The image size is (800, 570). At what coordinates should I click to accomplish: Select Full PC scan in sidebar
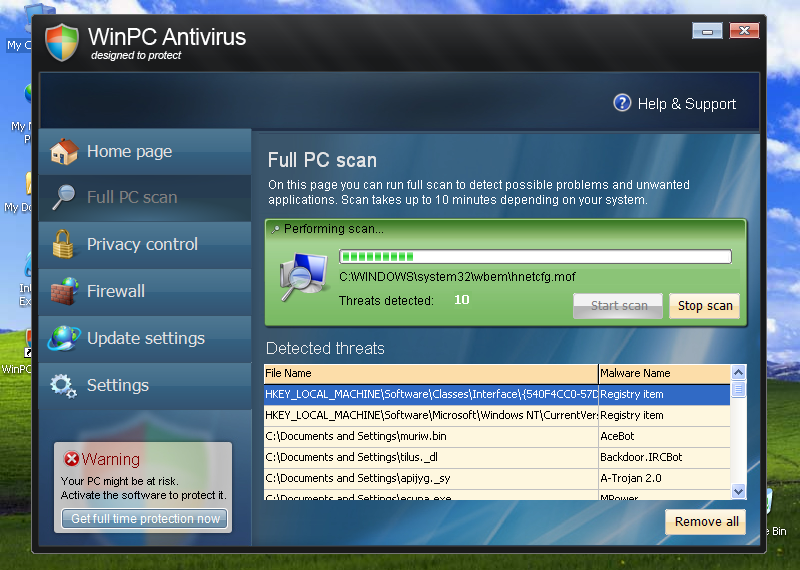(145, 198)
